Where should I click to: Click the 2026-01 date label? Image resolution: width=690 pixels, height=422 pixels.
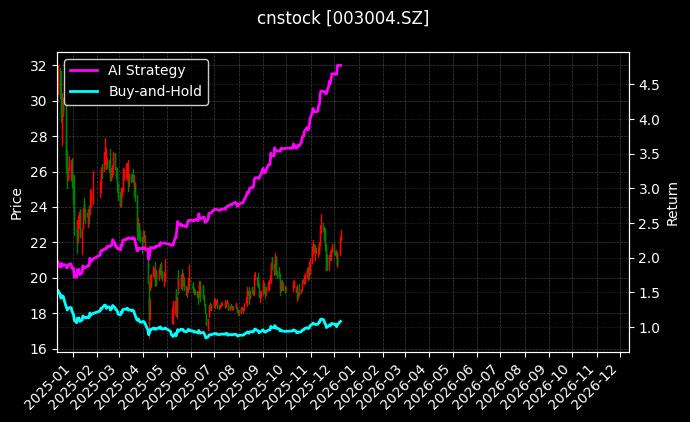[x=334, y=387]
